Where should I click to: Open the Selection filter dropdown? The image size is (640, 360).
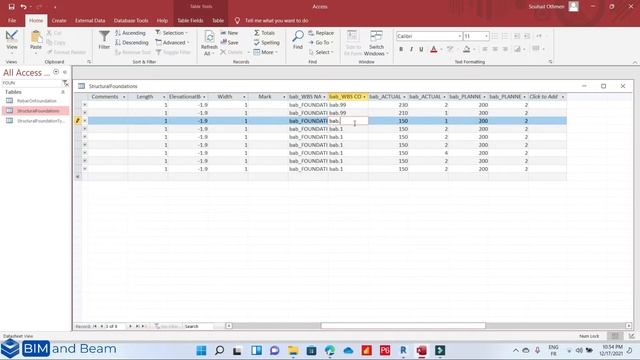point(171,33)
